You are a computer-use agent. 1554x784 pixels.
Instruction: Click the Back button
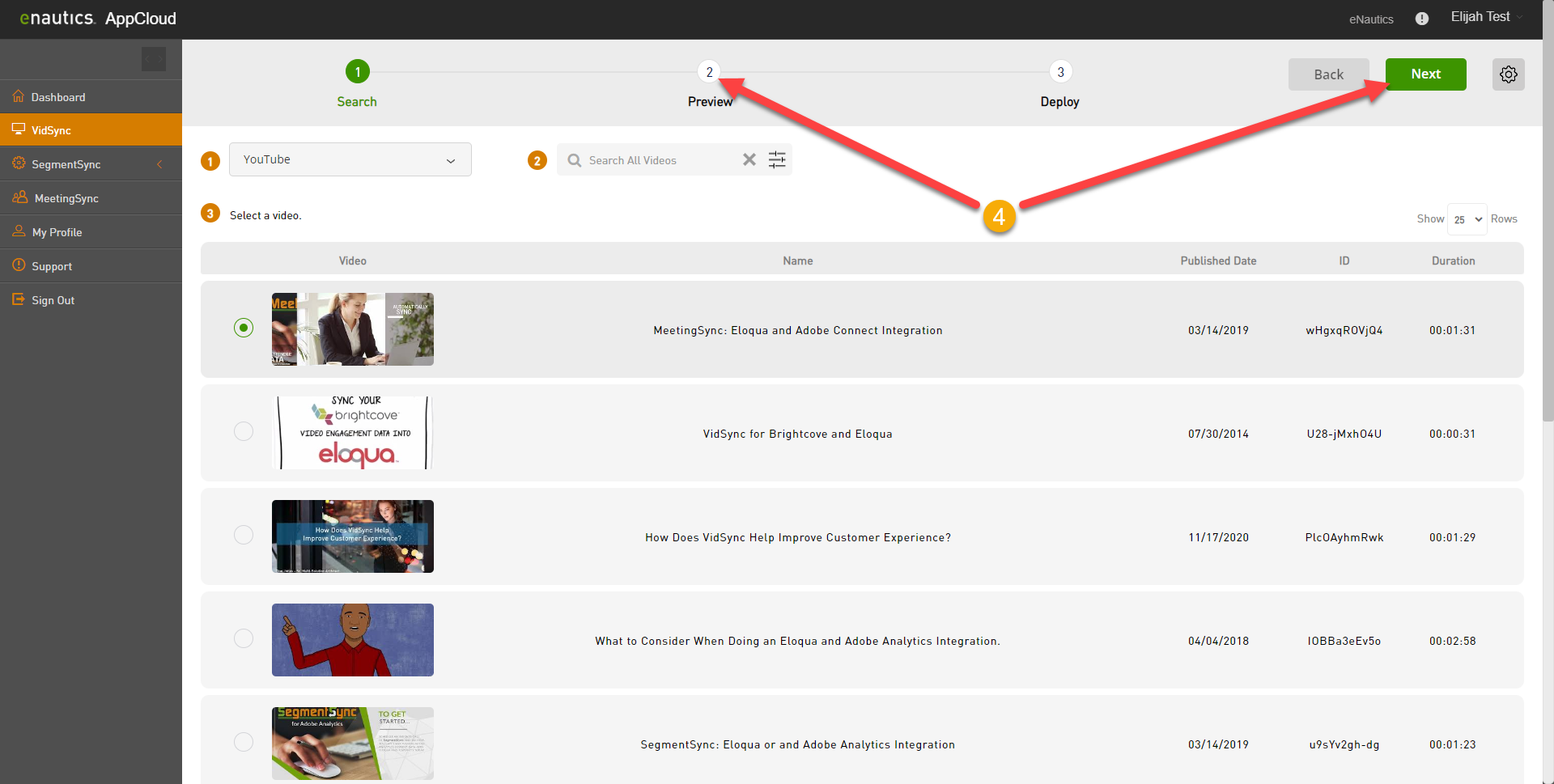[1329, 74]
